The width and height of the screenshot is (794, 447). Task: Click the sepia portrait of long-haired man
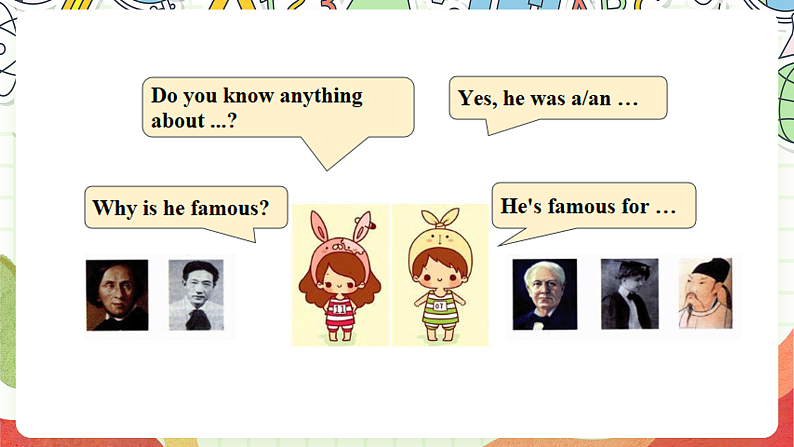pos(117,295)
